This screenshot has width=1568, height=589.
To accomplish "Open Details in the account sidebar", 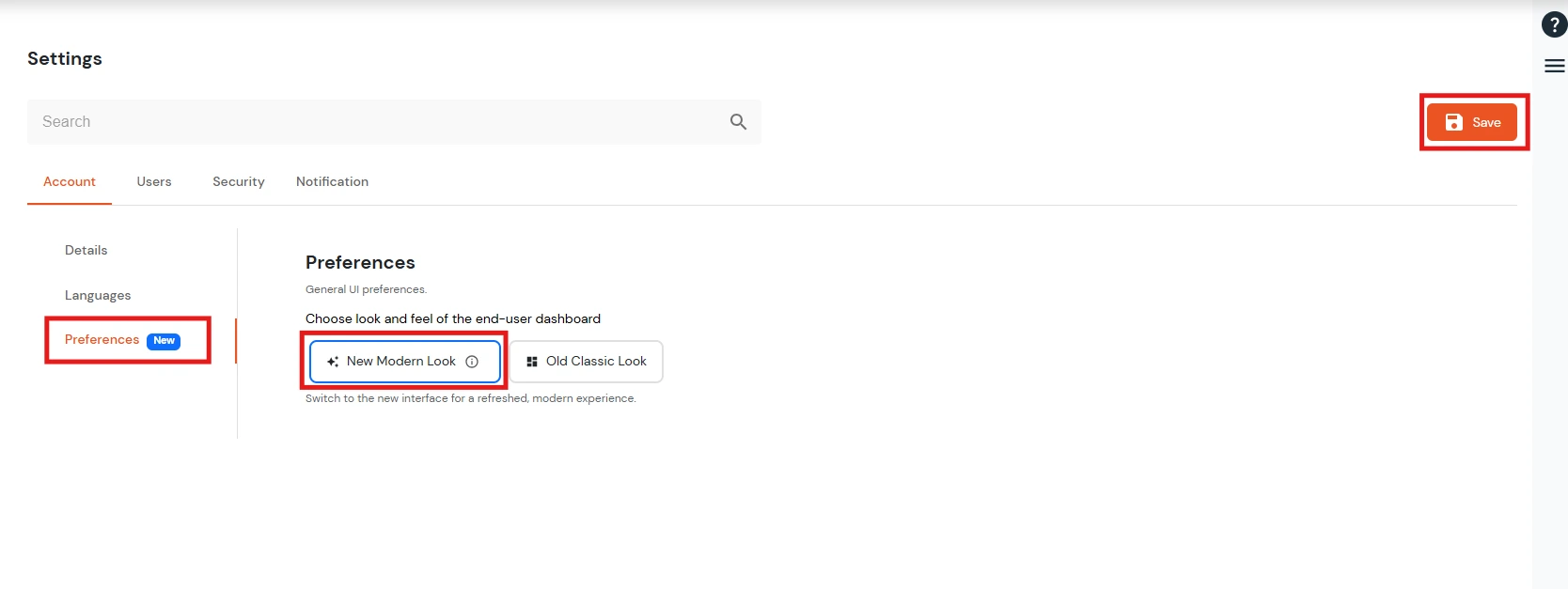I will coord(86,251).
